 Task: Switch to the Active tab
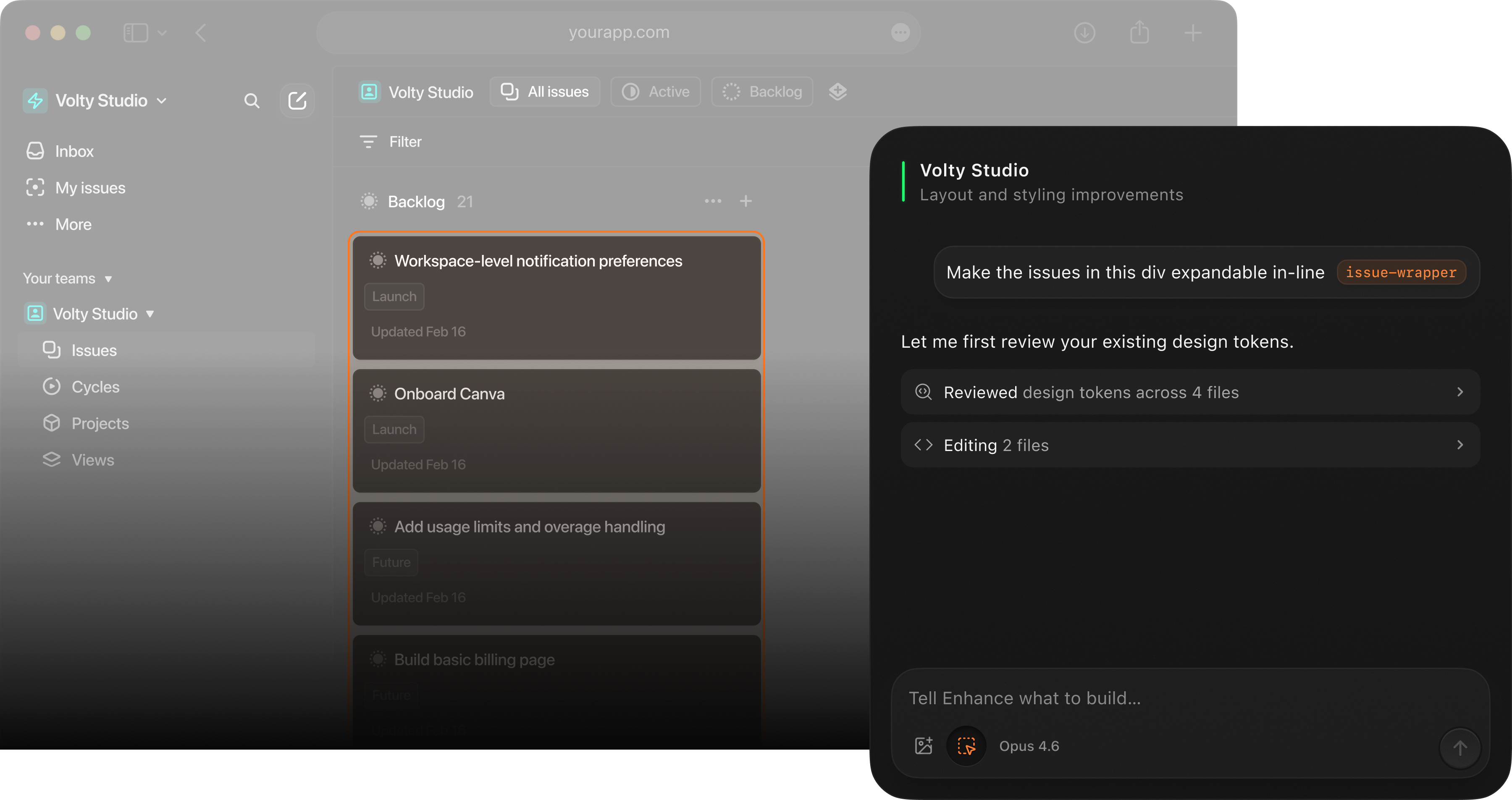656,92
